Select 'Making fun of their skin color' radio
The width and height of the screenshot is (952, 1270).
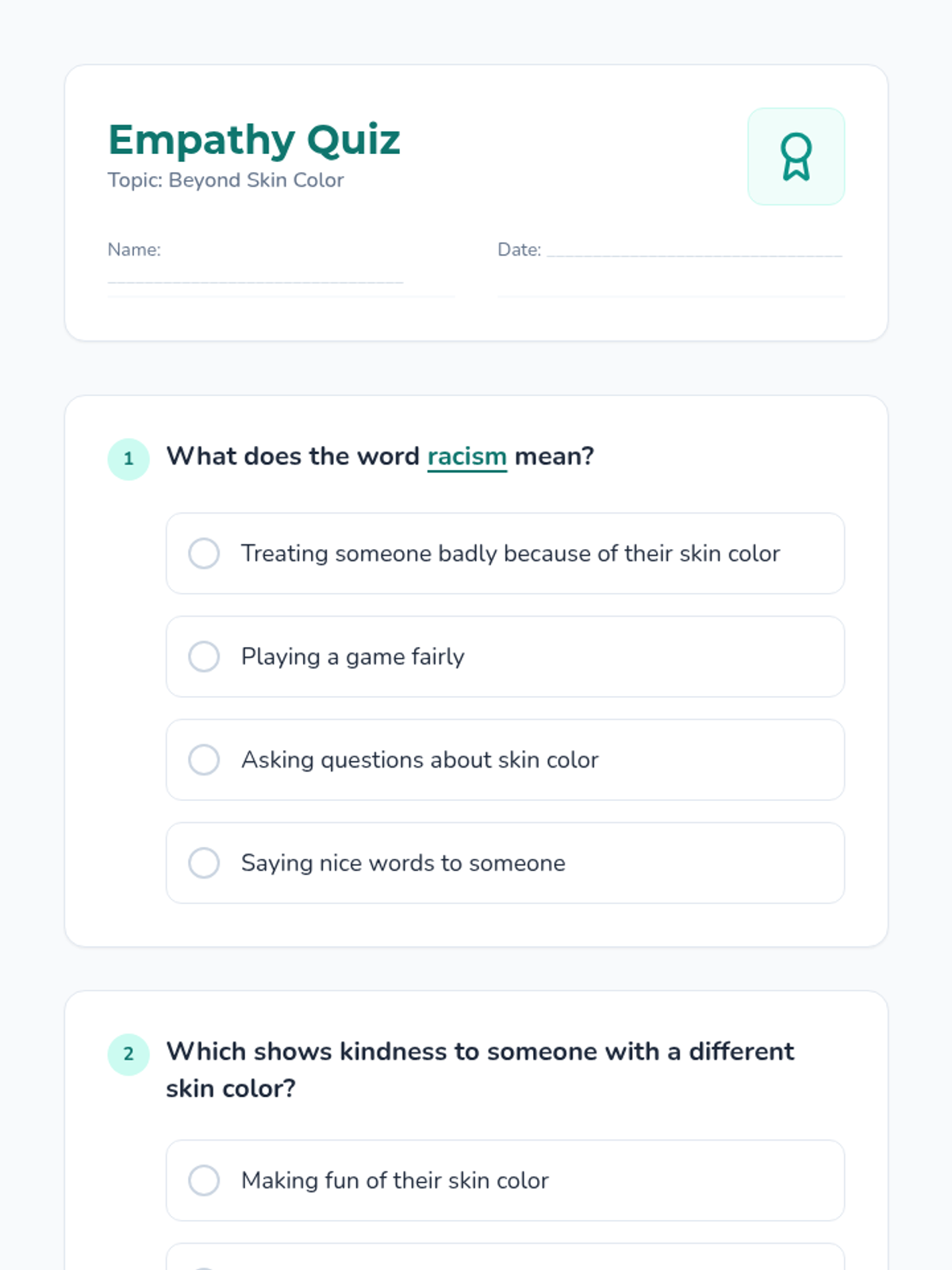click(204, 1180)
